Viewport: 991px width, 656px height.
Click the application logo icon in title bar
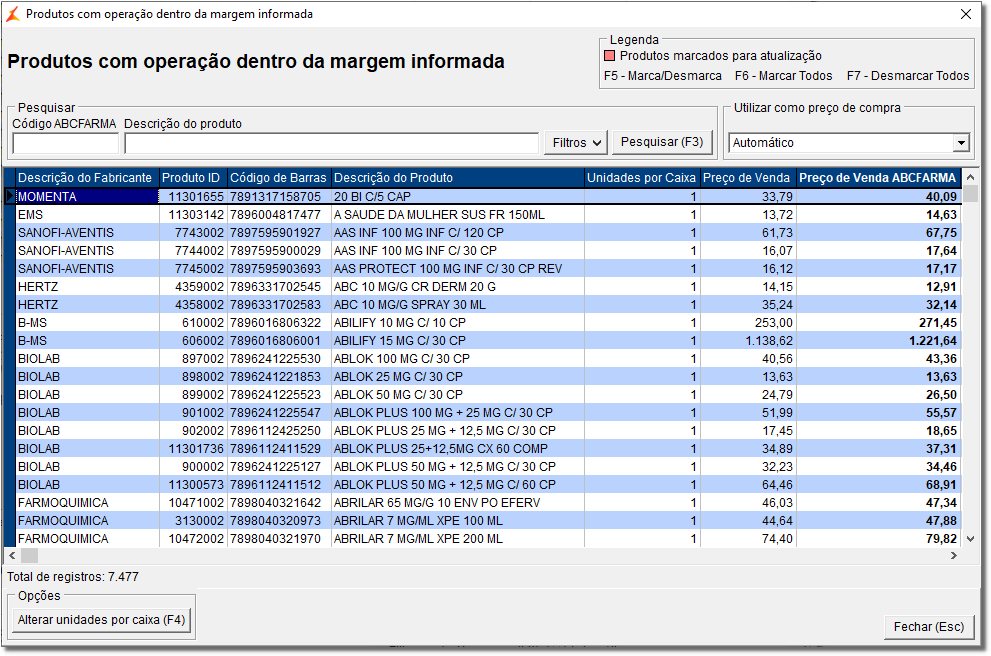(x=13, y=14)
